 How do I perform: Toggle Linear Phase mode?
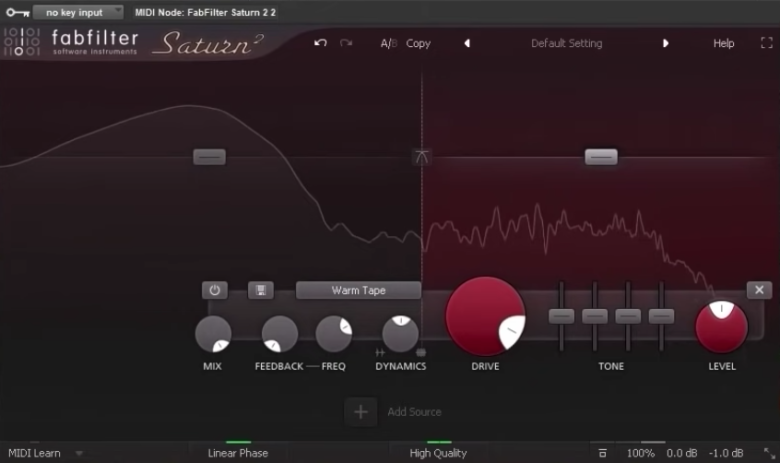click(x=238, y=453)
